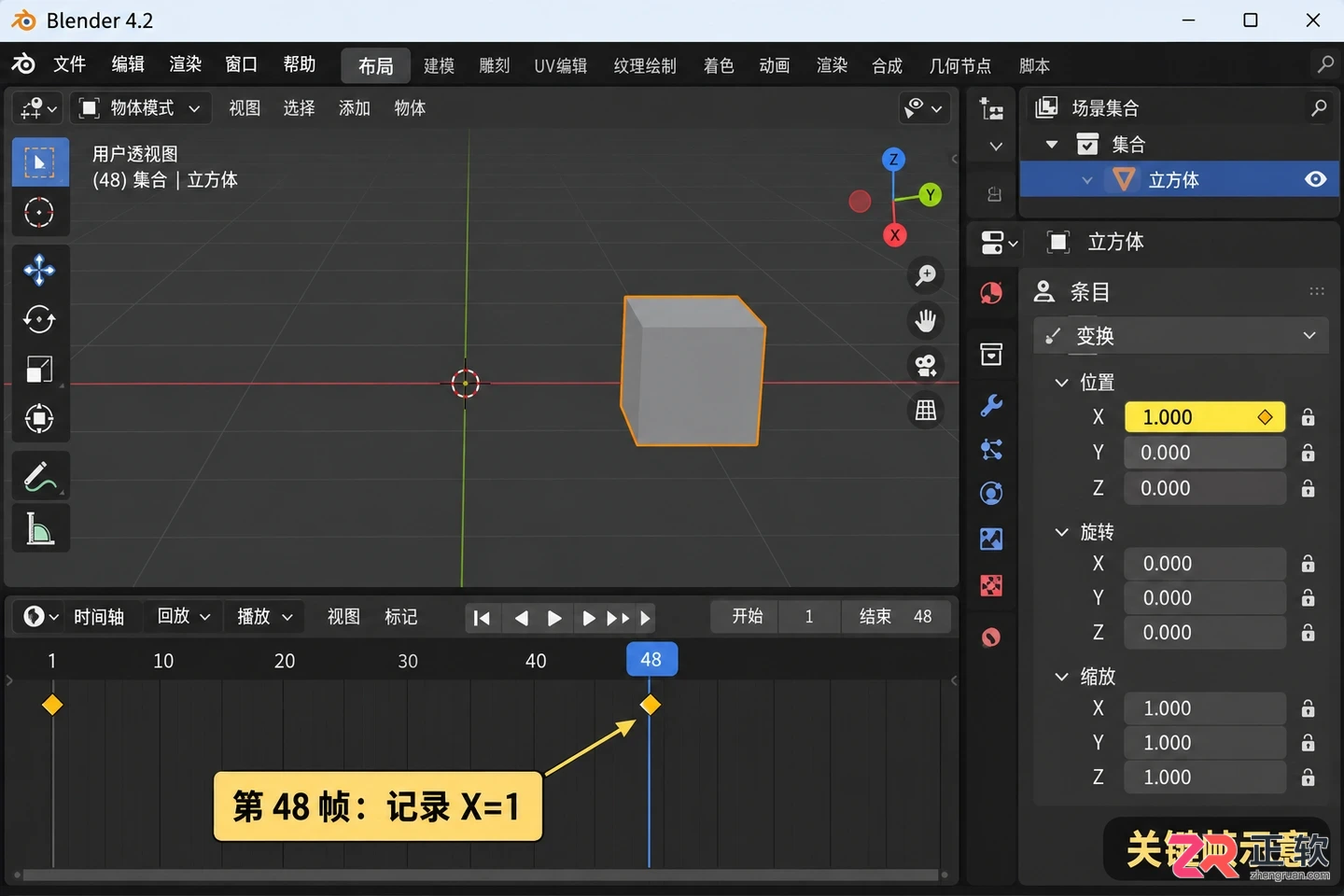1344x896 pixels.
Task: Toggle lock for Rotation Y
Action: (1309, 598)
